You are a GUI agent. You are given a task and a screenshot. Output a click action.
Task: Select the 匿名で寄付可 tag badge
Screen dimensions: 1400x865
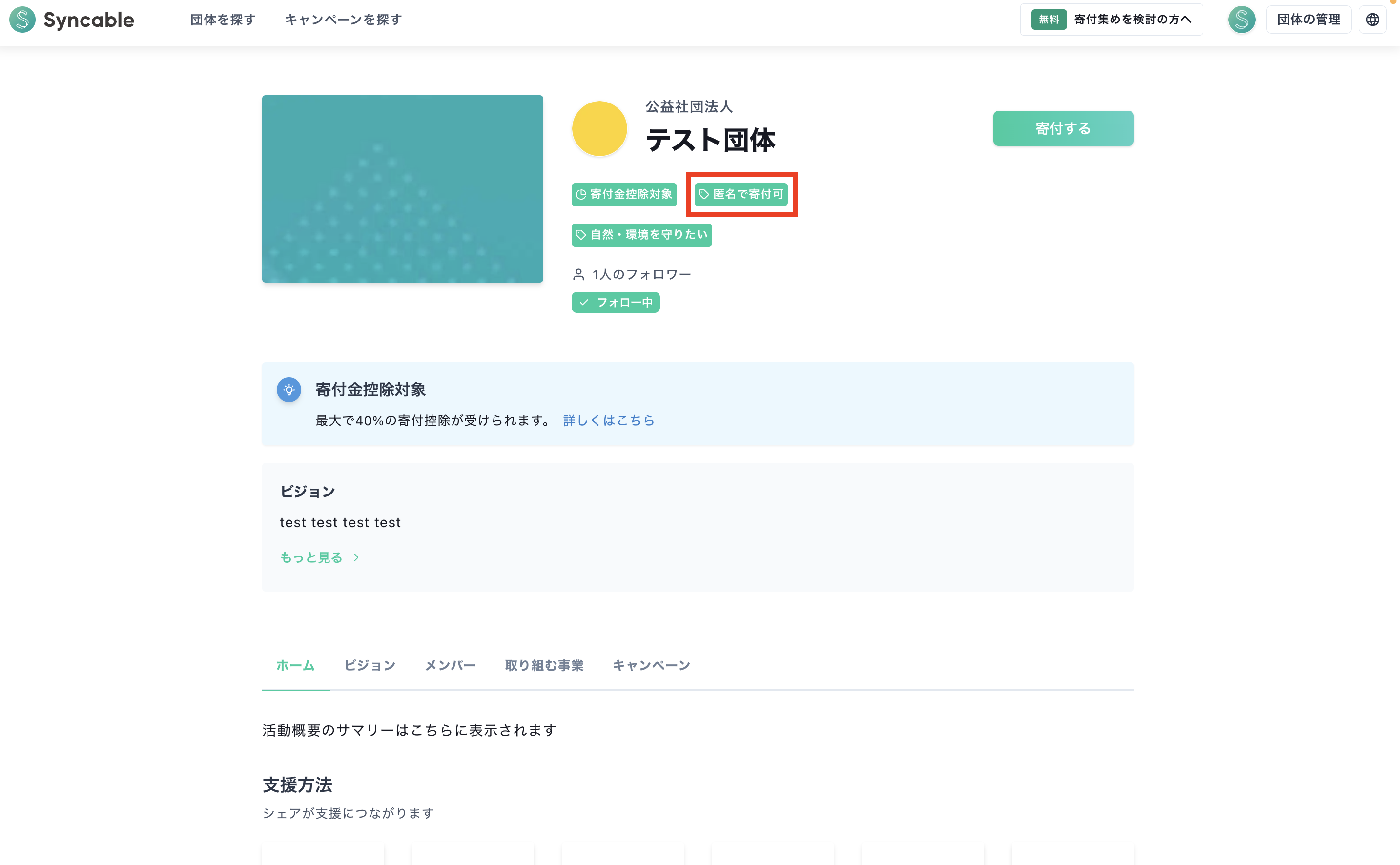point(741,194)
